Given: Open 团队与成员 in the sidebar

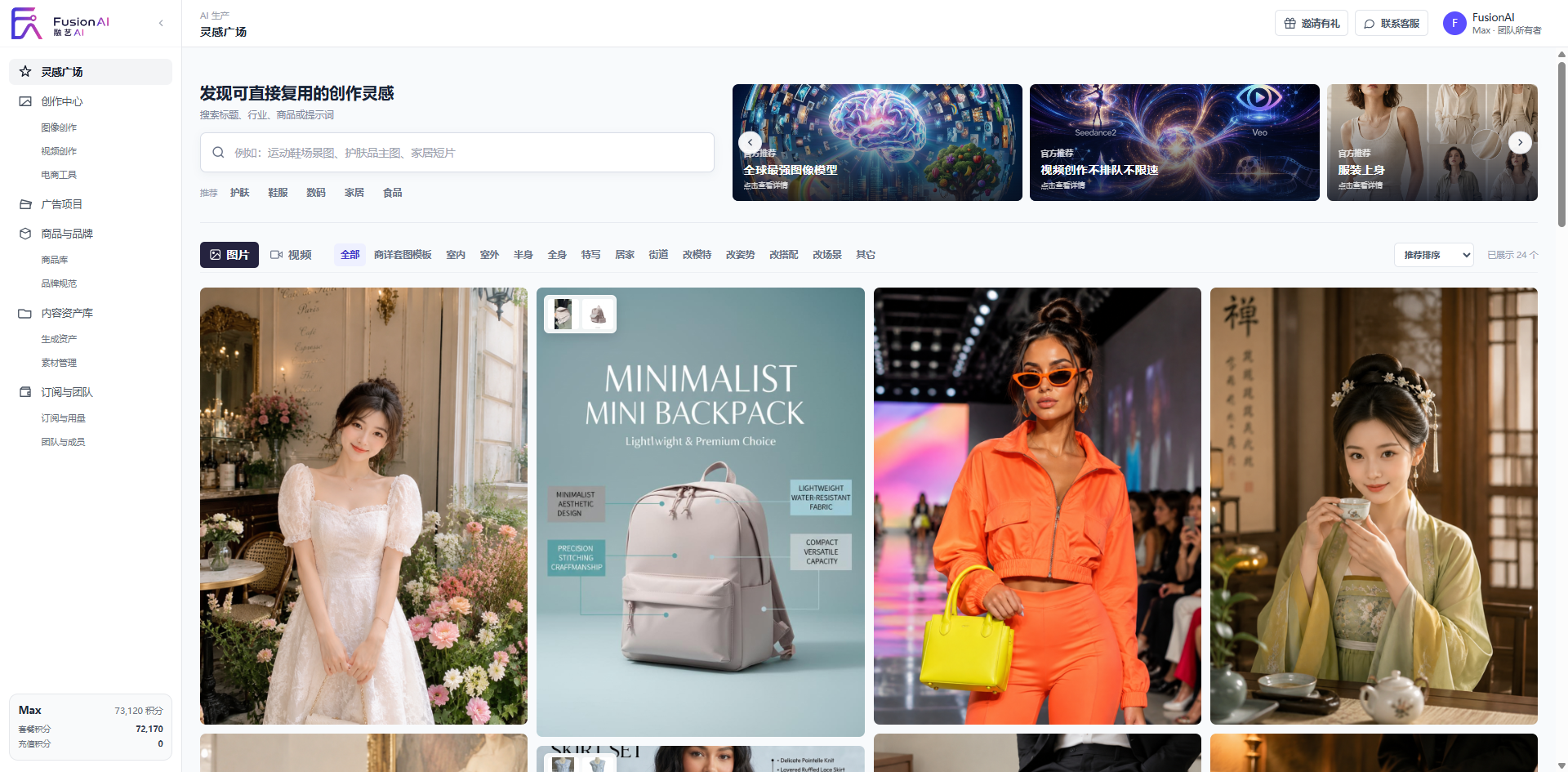Looking at the screenshot, I should pos(63,442).
